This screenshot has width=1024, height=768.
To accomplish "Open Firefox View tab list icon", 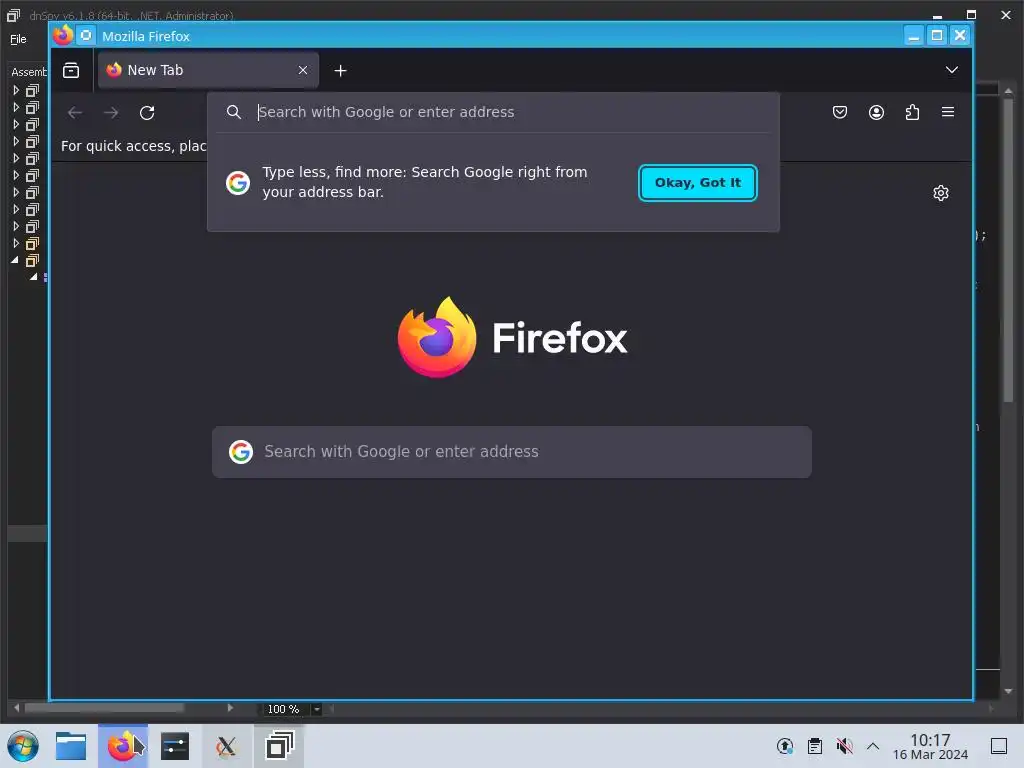I will pyautogui.click(x=71, y=70).
